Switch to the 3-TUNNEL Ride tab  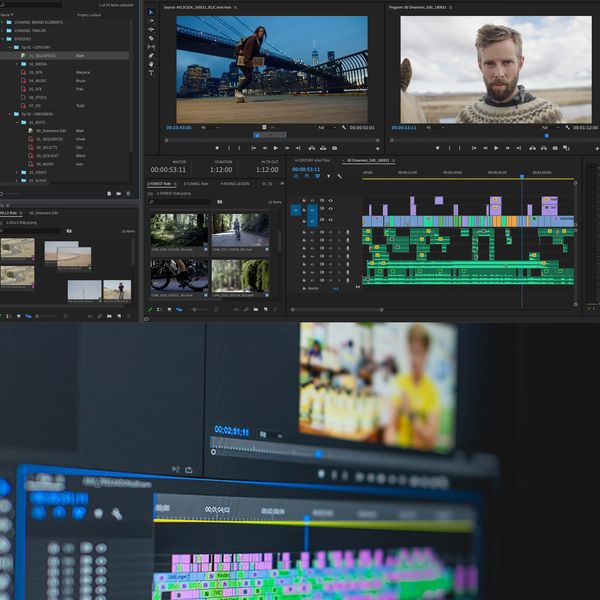click(195, 184)
